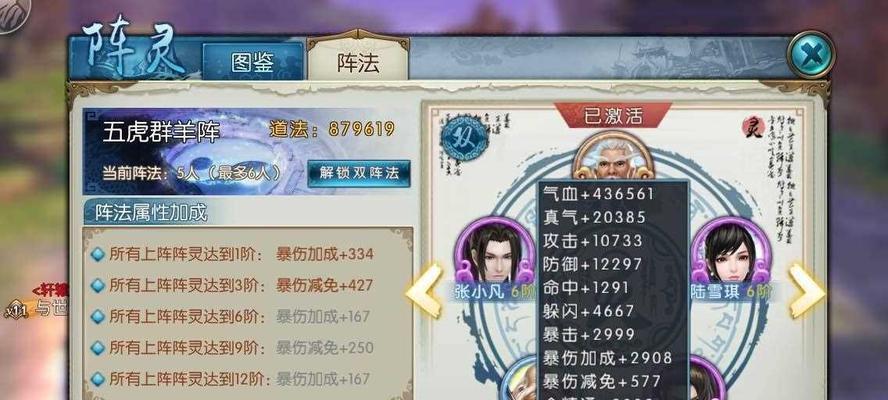The image size is (888, 400).
Task: Go to previous formation with left arrow
Action: (x=424, y=290)
